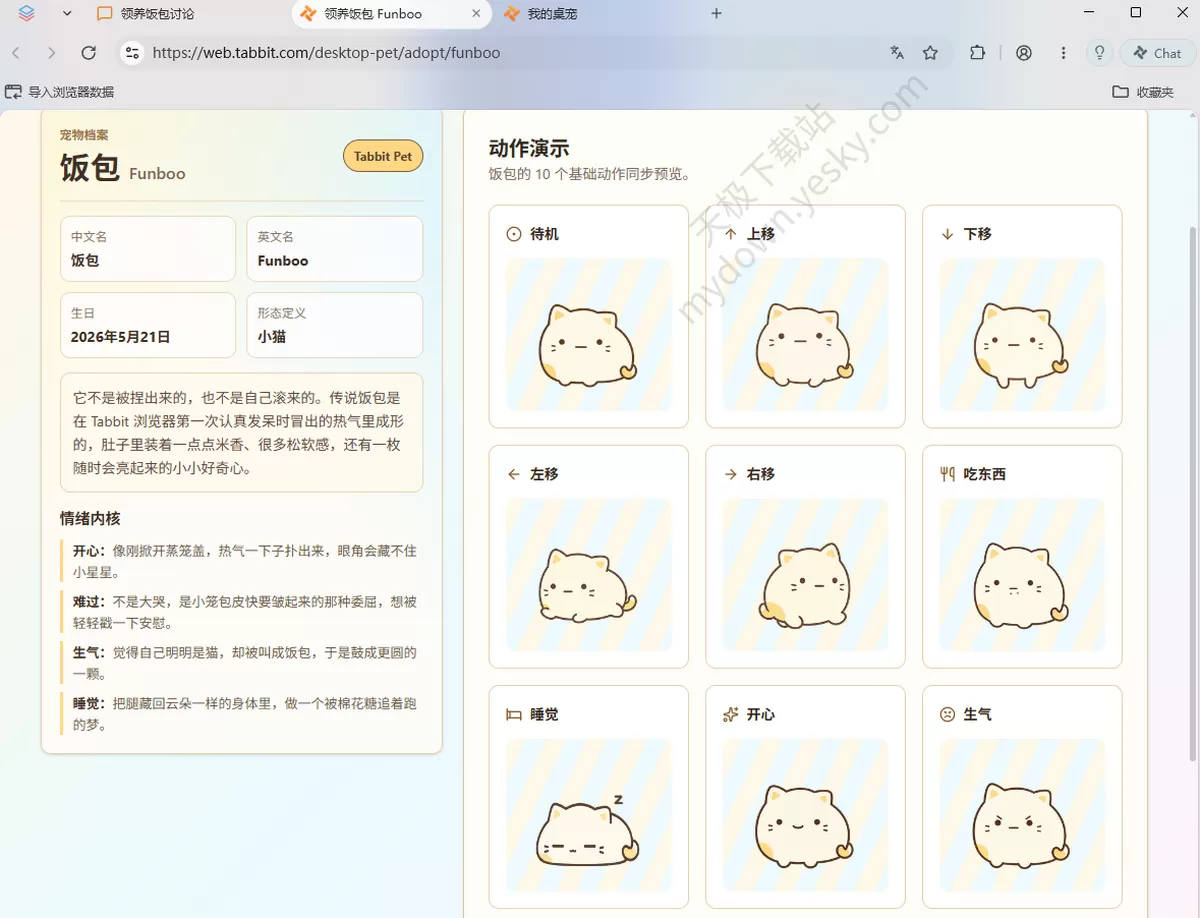Click the page vertical scrollbar
The image size is (1200, 918).
(1191, 494)
